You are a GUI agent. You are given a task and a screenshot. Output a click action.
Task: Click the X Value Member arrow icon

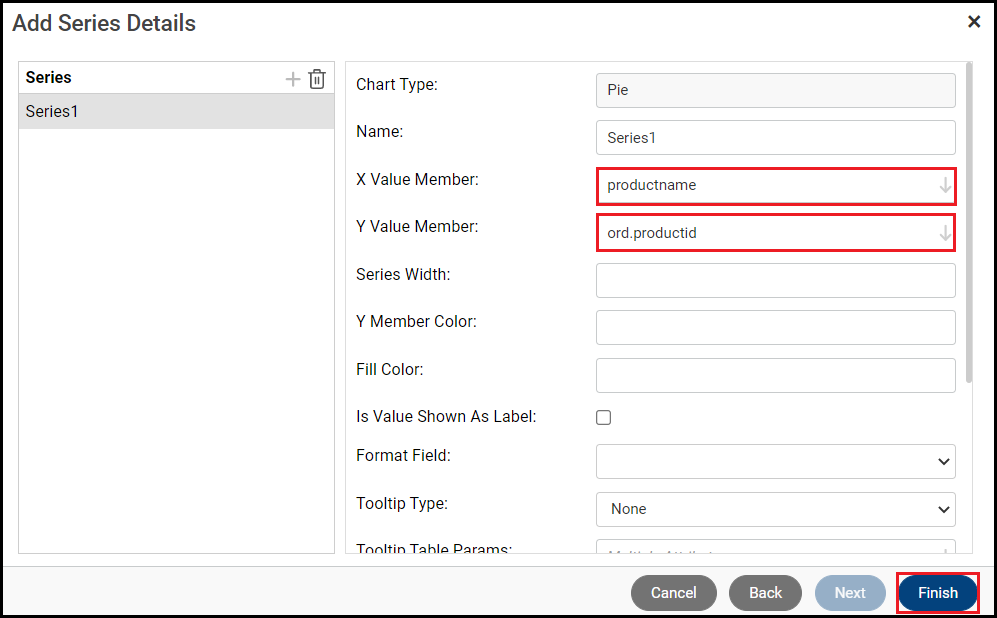(x=945, y=186)
